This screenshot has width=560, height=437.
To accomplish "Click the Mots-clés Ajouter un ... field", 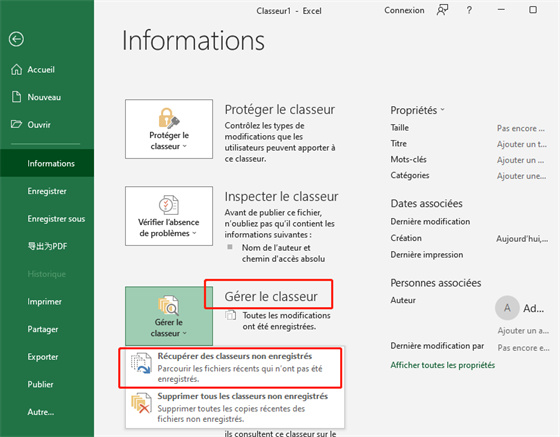I will coord(520,160).
